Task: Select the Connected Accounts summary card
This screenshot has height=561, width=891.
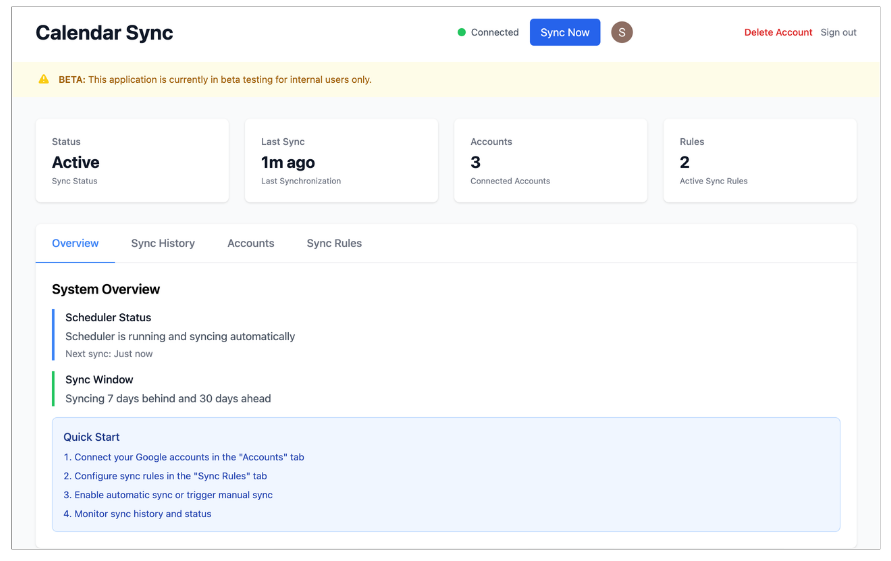Action: coord(550,161)
